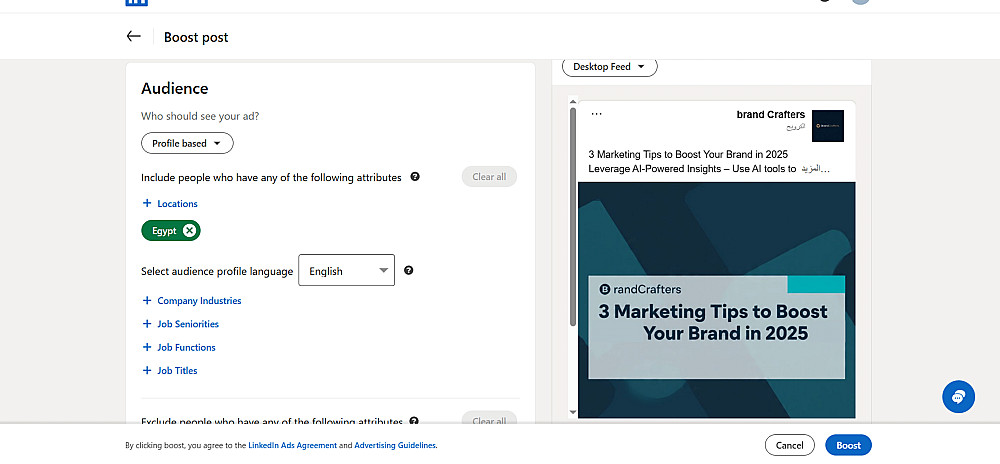Click the help icon next to Include attributes
The image size is (1000, 464).
click(x=415, y=177)
